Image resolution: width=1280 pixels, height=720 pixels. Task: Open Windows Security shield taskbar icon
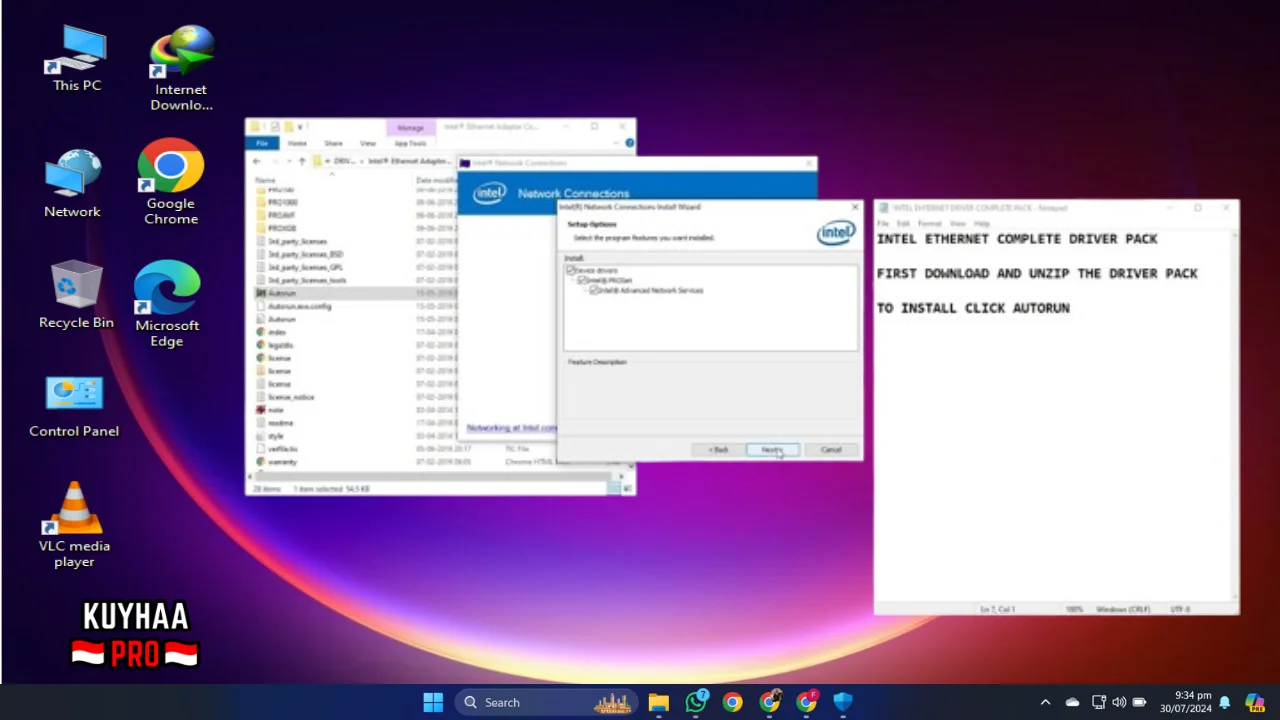pyautogui.click(x=843, y=702)
